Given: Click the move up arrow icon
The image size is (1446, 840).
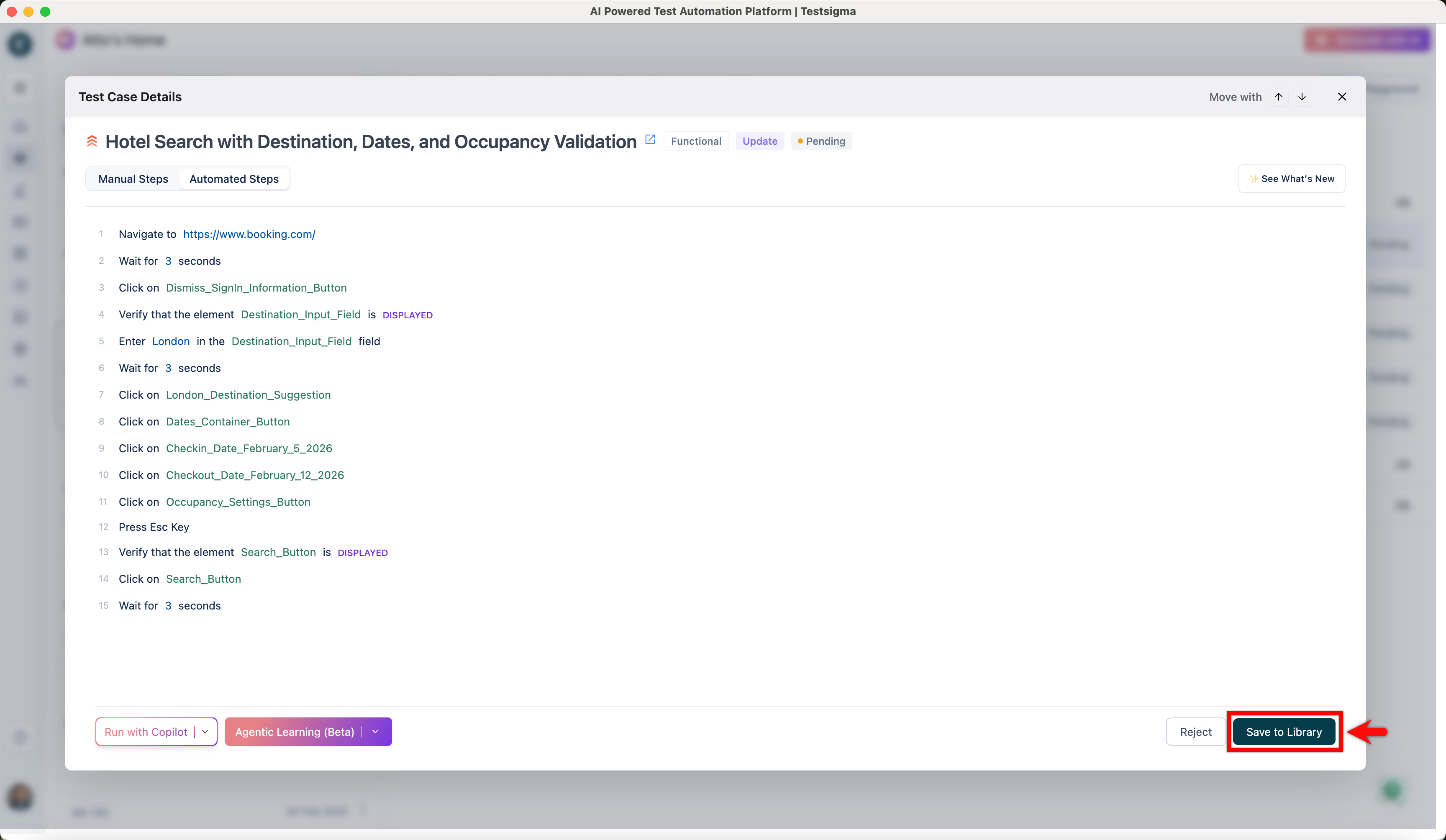Looking at the screenshot, I should coord(1279,96).
